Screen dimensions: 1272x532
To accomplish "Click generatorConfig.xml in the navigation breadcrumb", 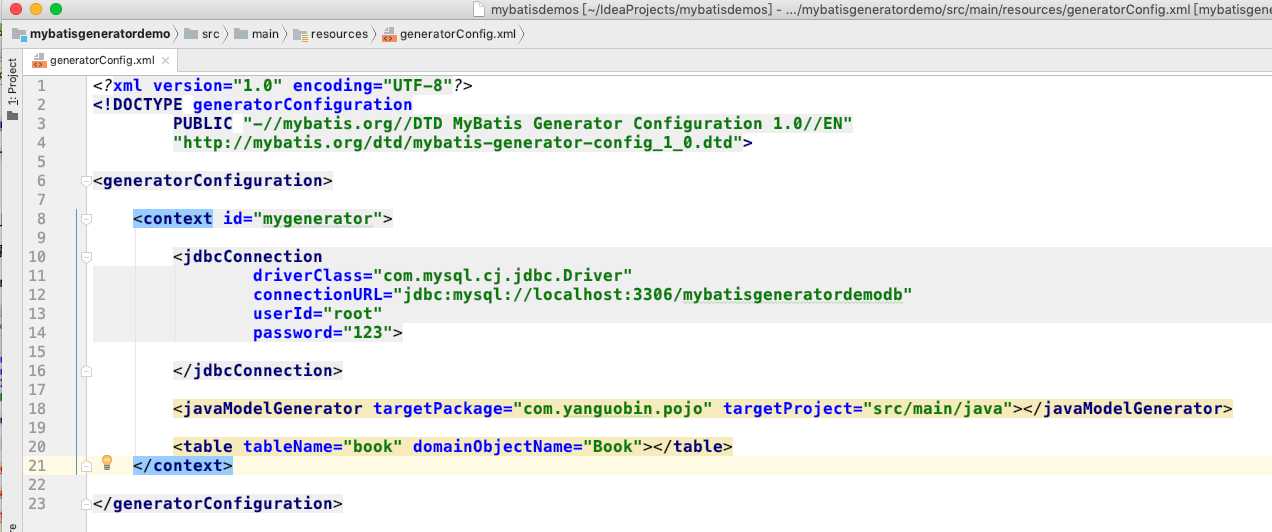I will tap(449, 34).
